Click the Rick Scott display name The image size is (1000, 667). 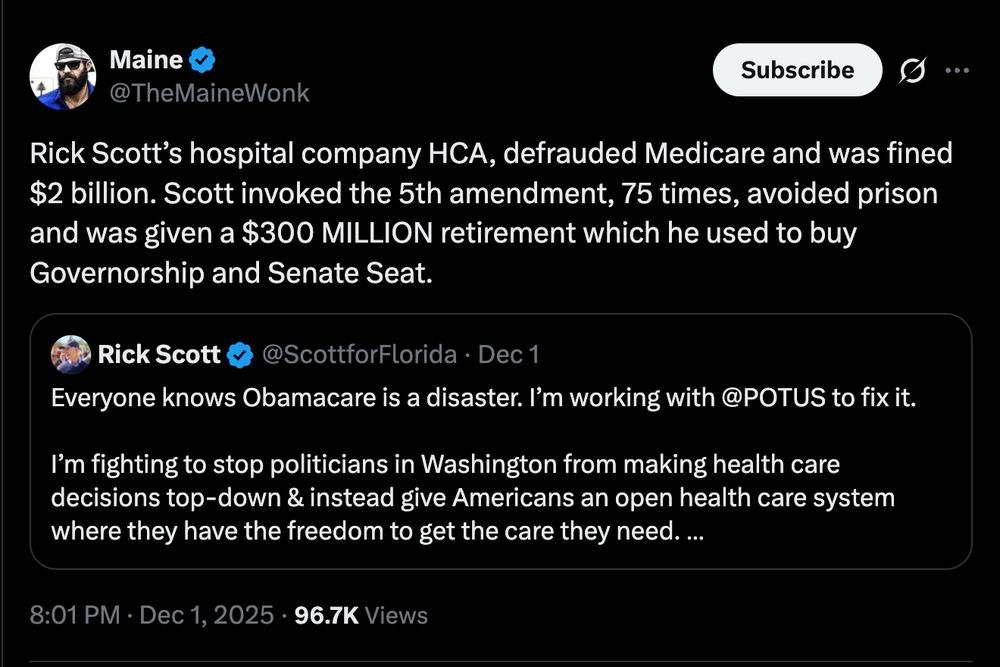(159, 354)
